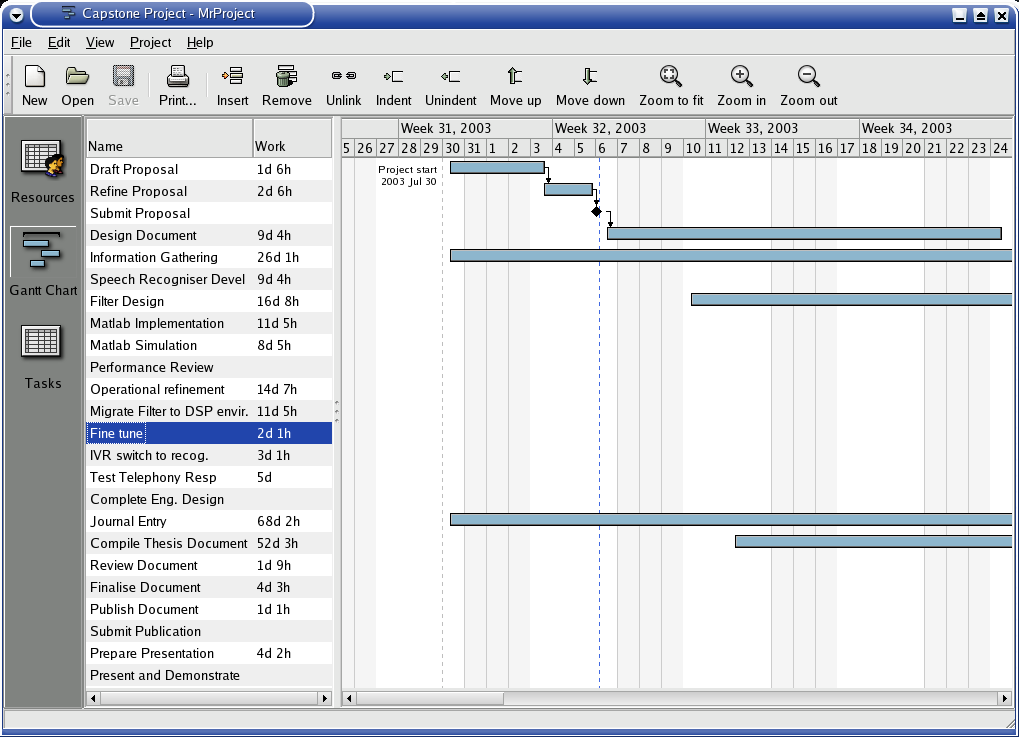Click the Submit Proposal milestone diamond
The height and width of the screenshot is (737, 1019).
(x=597, y=211)
